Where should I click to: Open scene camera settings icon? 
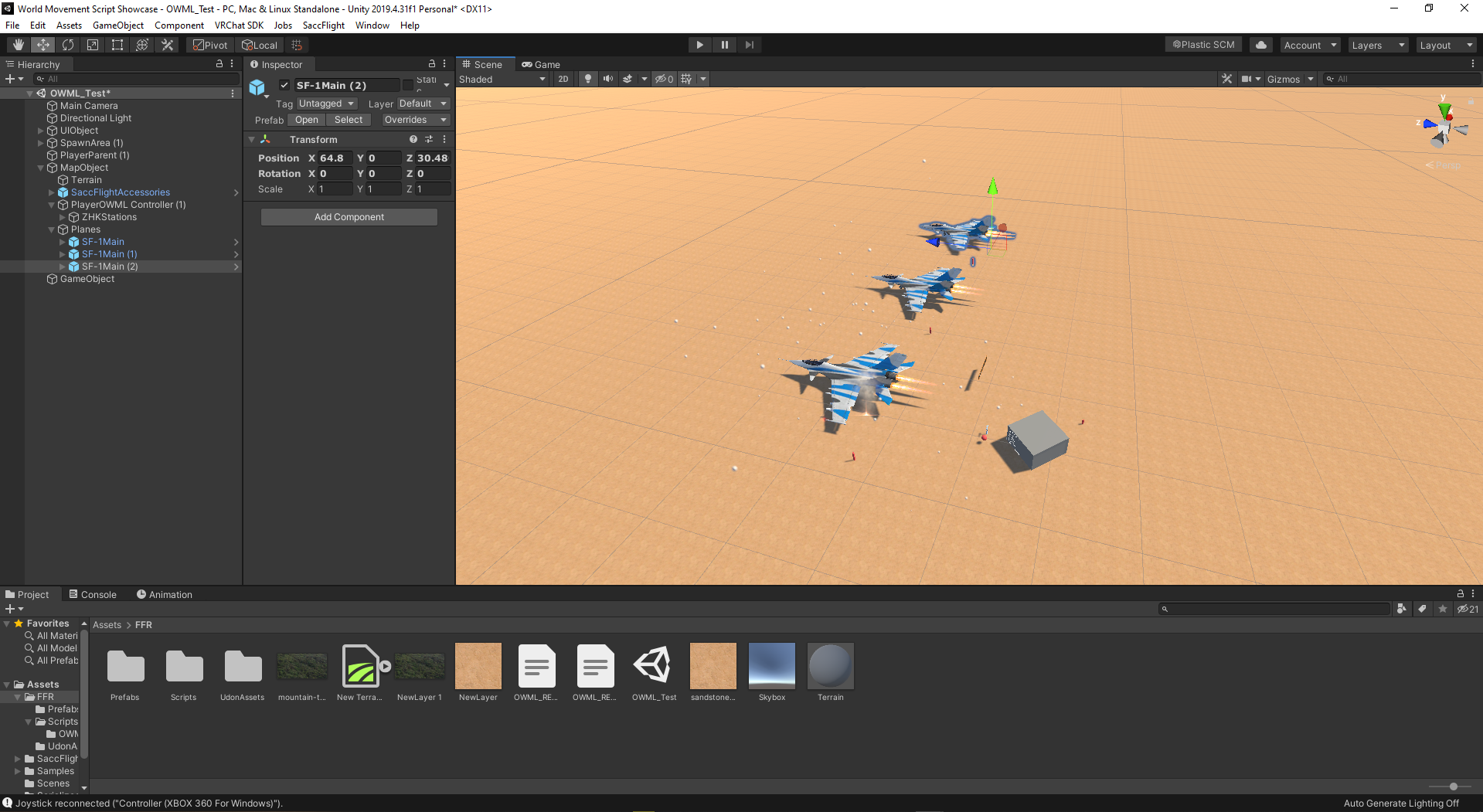(1247, 79)
